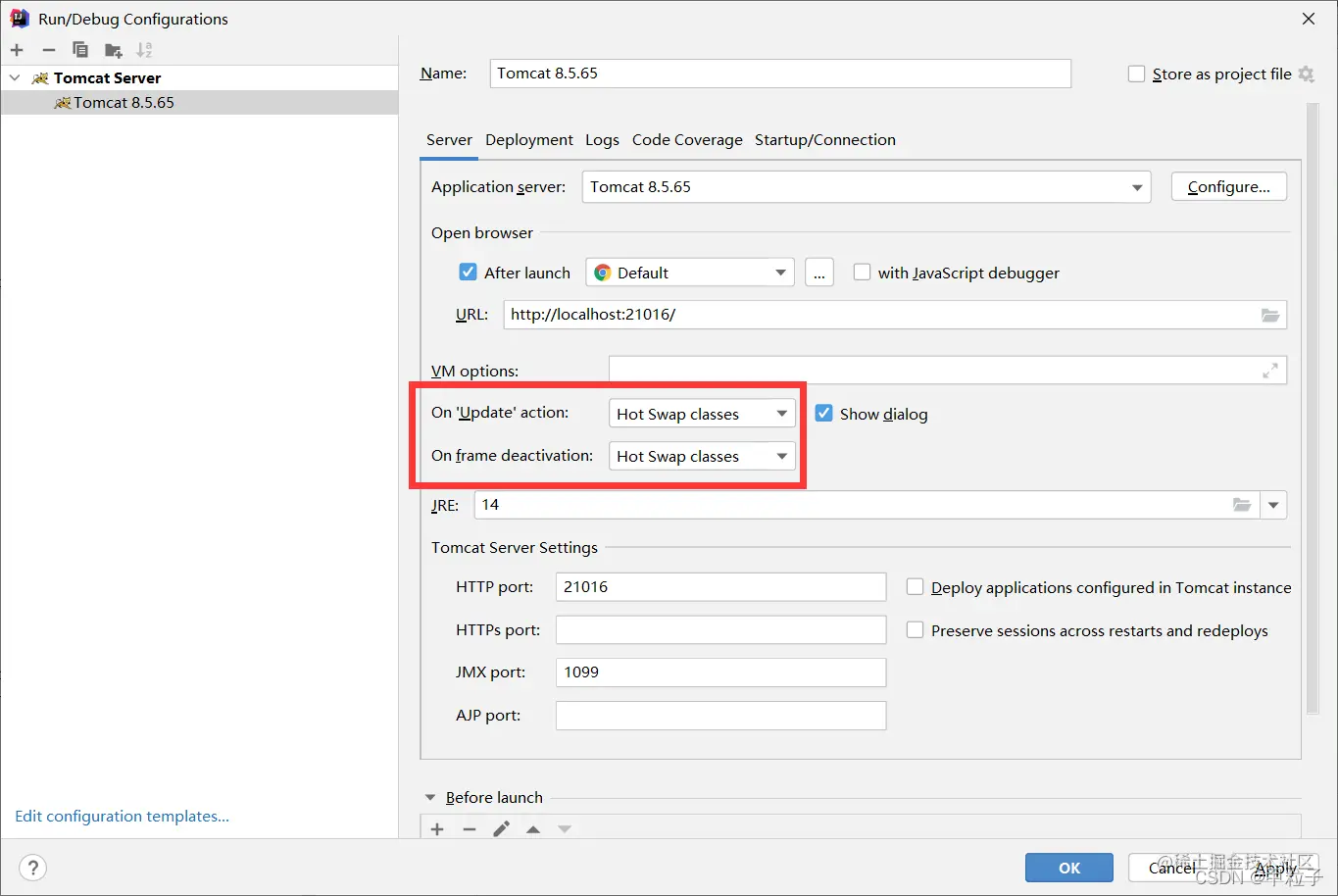Remove a Before launch task
This screenshot has height=896, width=1338.
pyautogui.click(x=470, y=829)
